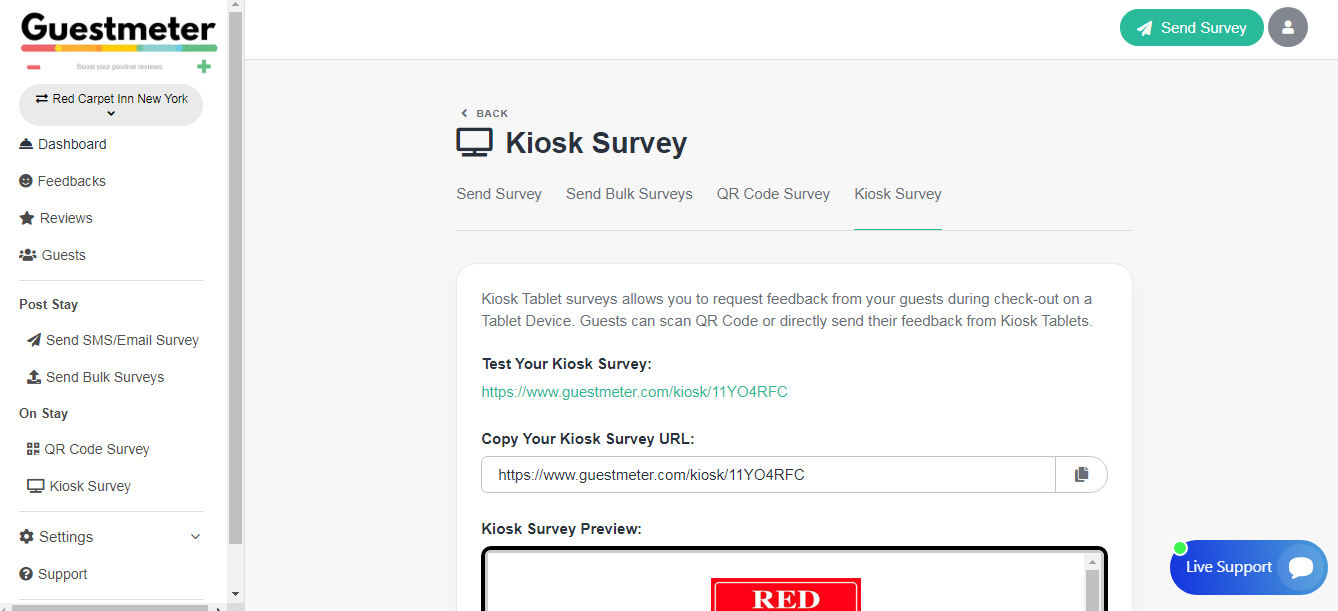Open the Red Carpet Inn New York property switcher
Image resolution: width=1338 pixels, height=611 pixels.
click(111, 105)
